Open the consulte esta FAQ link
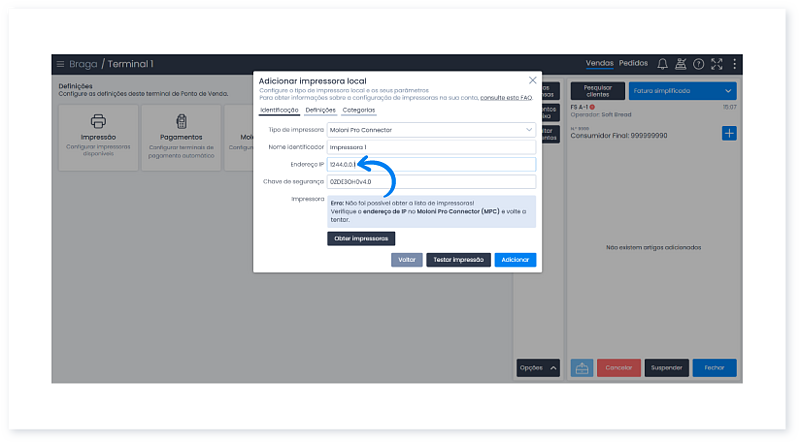The height and width of the screenshot is (444, 800). point(506,98)
